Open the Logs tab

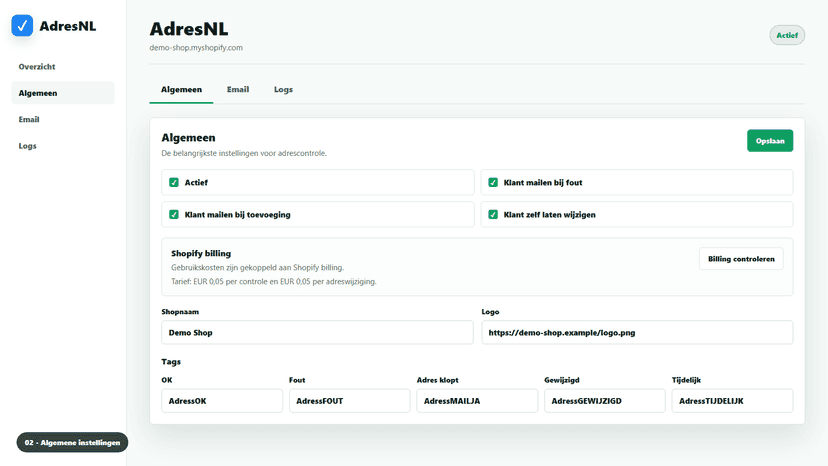click(283, 89)
